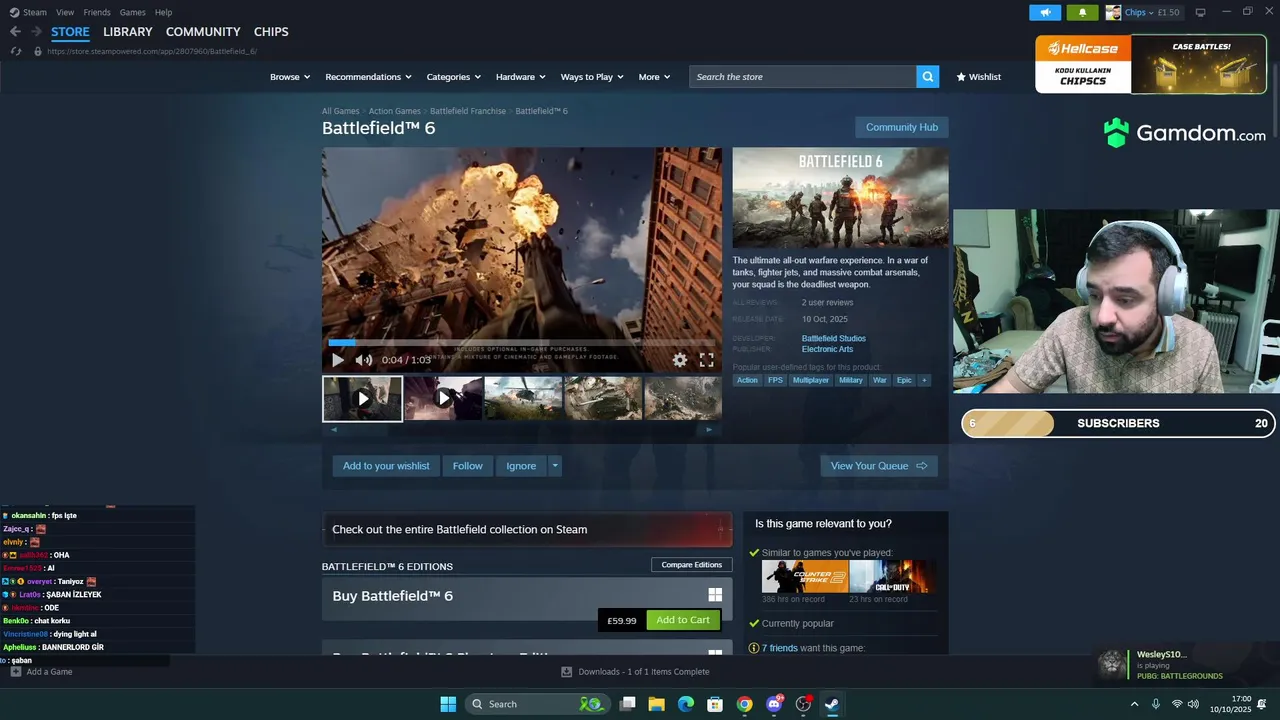This screenshot has height=720, width=1280.
Task: Click the Ignore button
Action: click(521, 466)
